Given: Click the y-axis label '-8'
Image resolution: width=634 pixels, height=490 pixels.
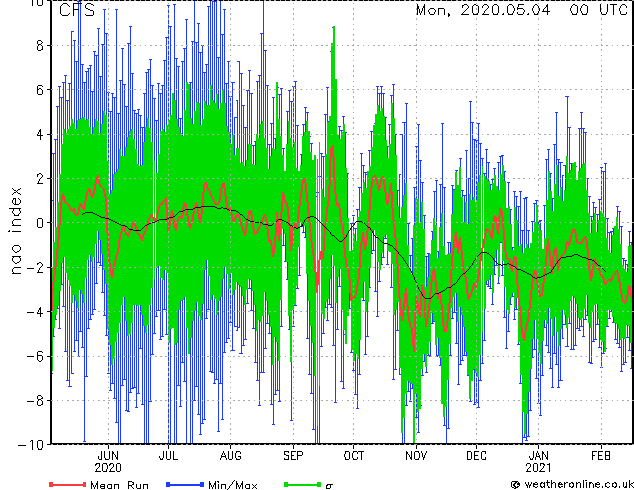Looking at the screenshot, I should click(x=35, y=401).
